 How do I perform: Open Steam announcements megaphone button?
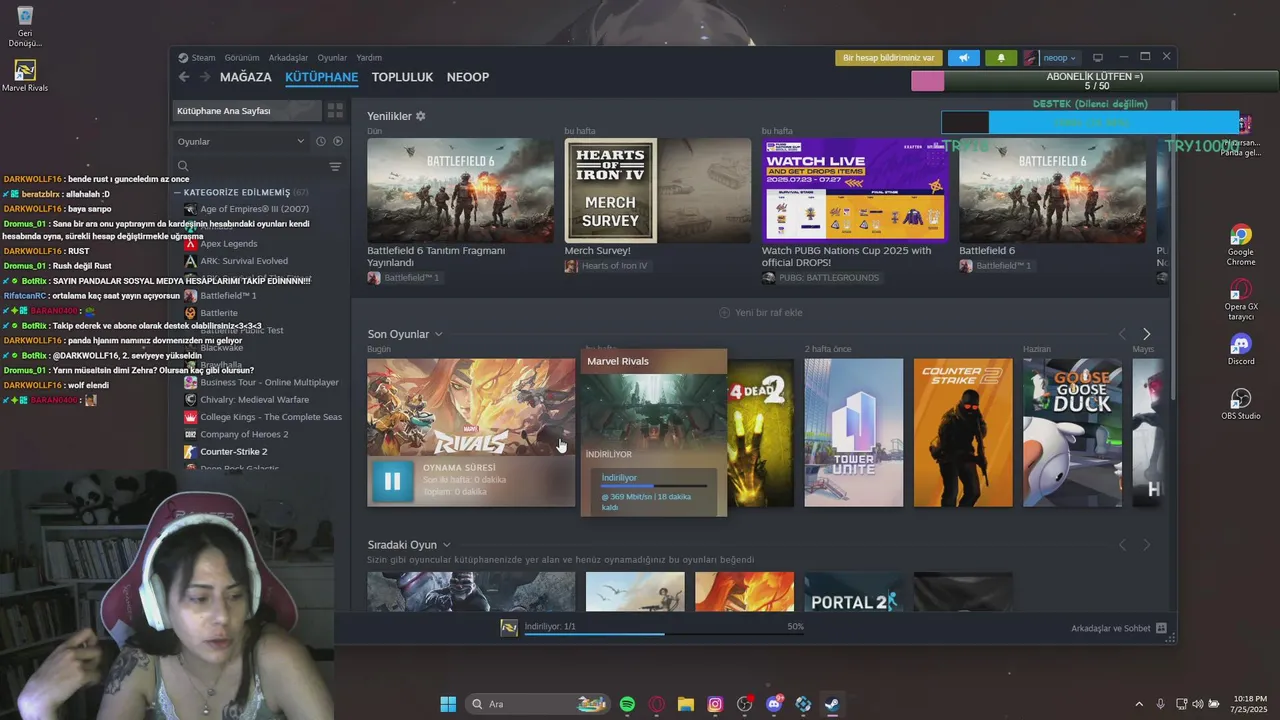(964, 58)
